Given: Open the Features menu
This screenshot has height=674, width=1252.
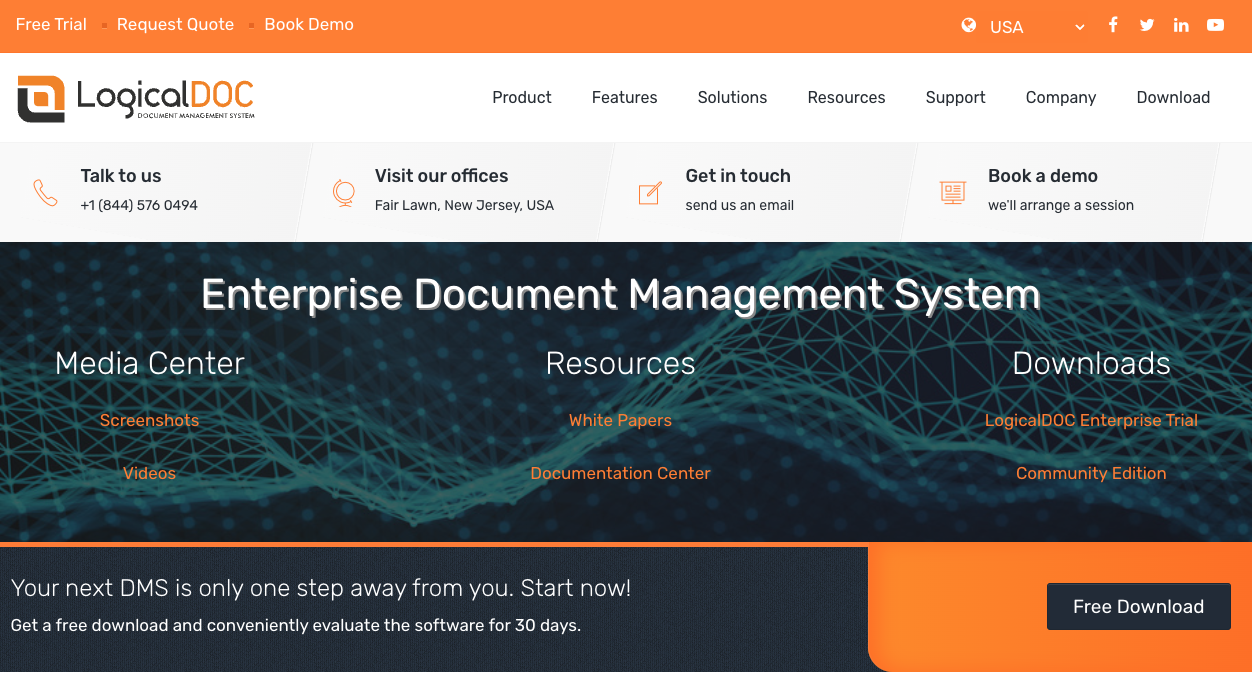Looking at the screenshot, I should coord(625,97).
